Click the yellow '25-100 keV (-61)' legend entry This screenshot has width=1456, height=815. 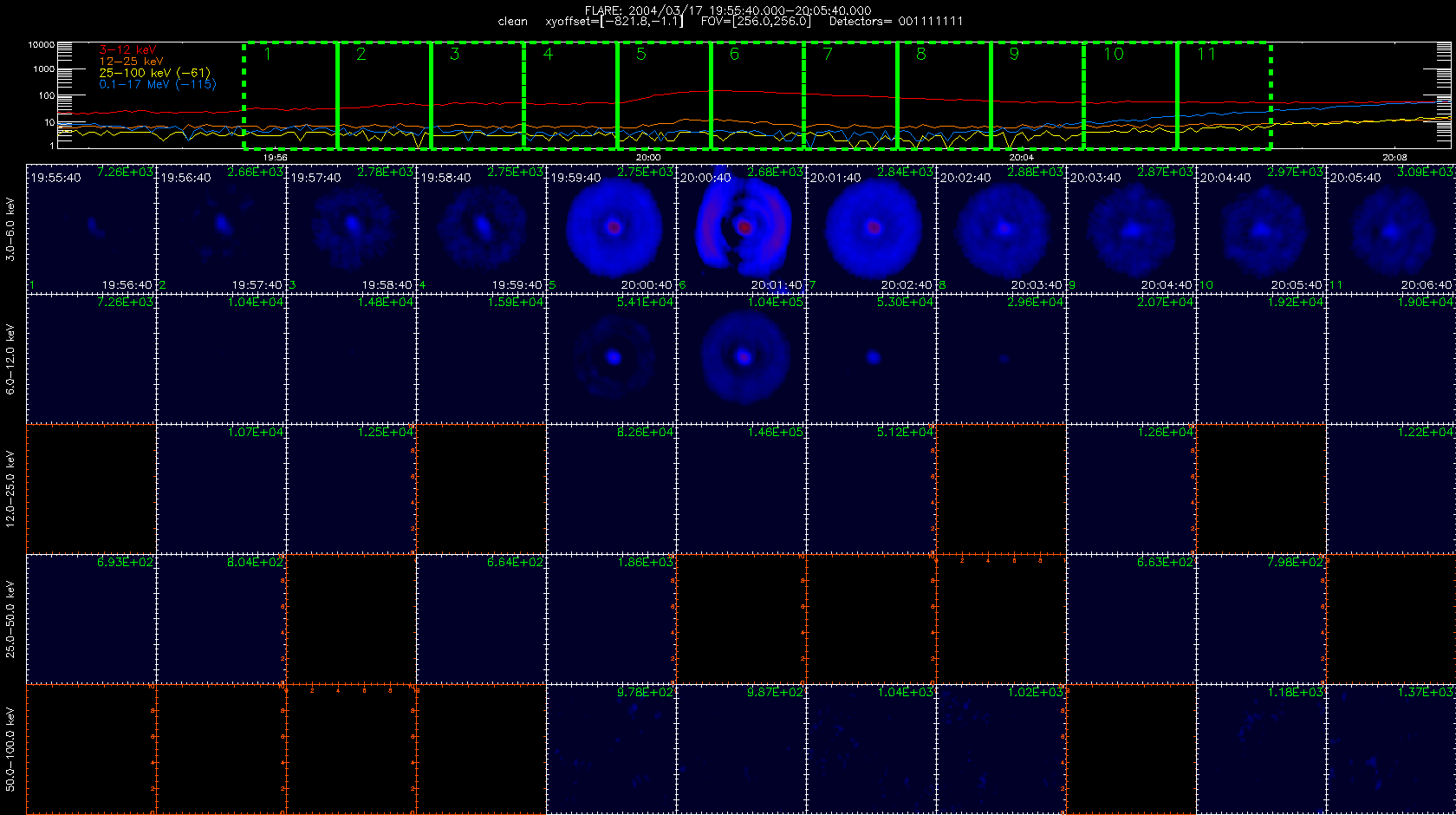click(x=154, y=73)
